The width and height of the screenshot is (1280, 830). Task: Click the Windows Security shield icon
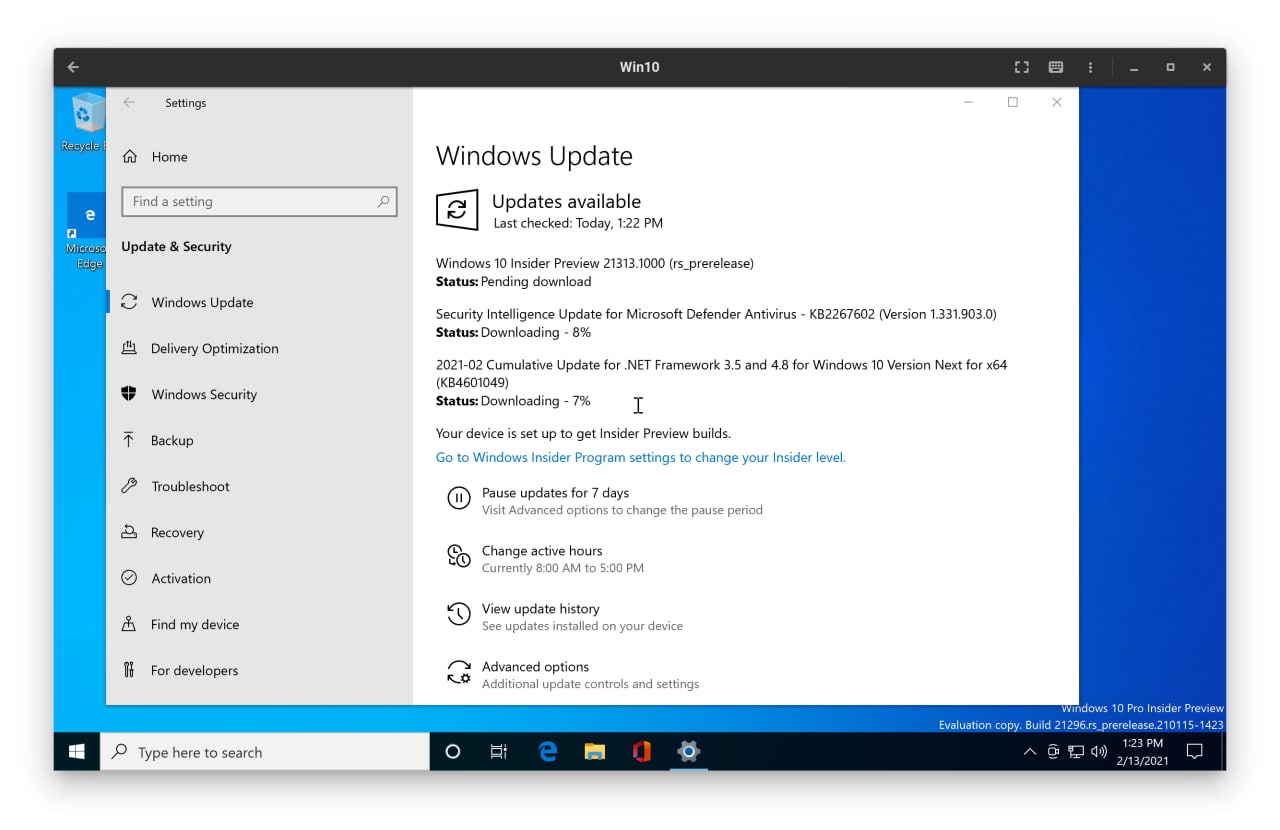click(x=129, y=394)
